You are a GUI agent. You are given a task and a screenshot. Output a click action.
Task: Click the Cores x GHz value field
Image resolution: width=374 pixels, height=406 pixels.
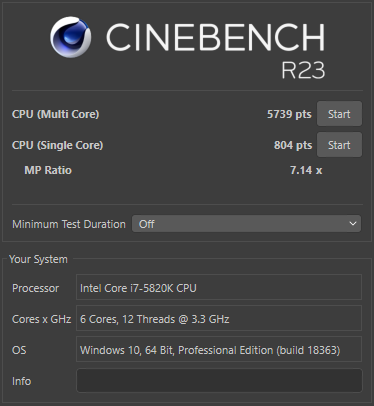point(219,318)
